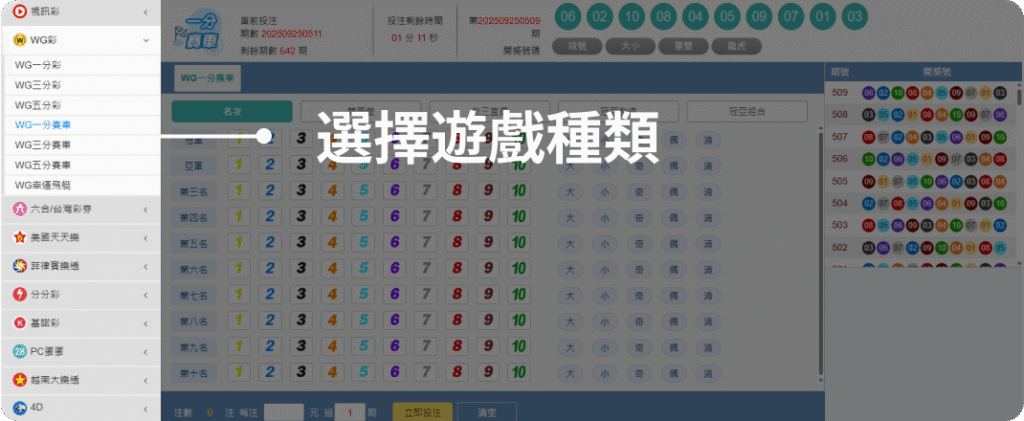Switch to the 名次 bet type tab

click(x=232, y=112)
